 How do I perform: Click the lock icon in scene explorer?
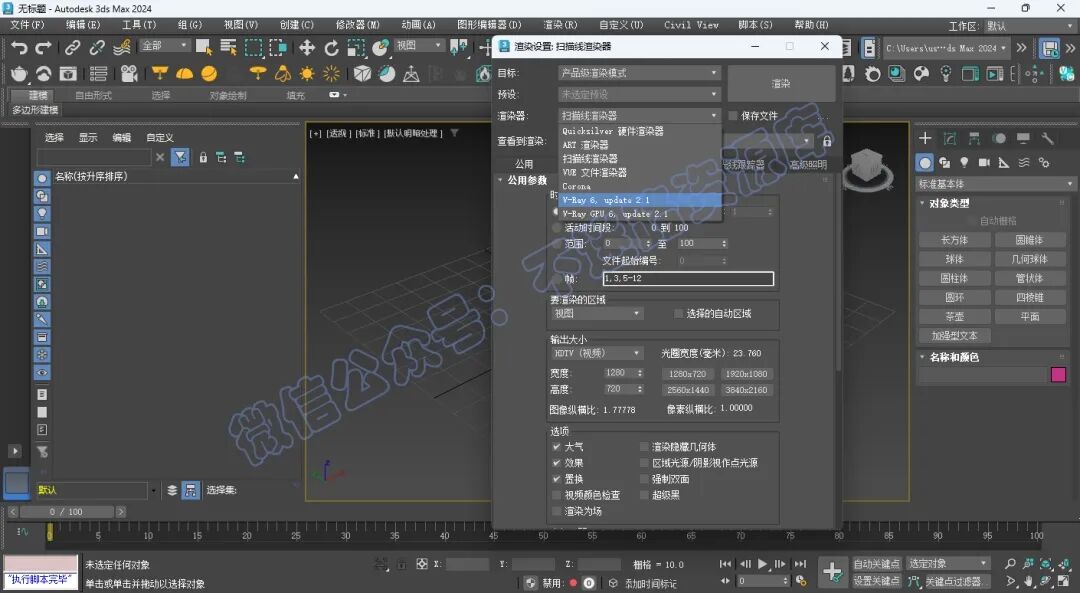pyautogui.click(x=203, y=158)
